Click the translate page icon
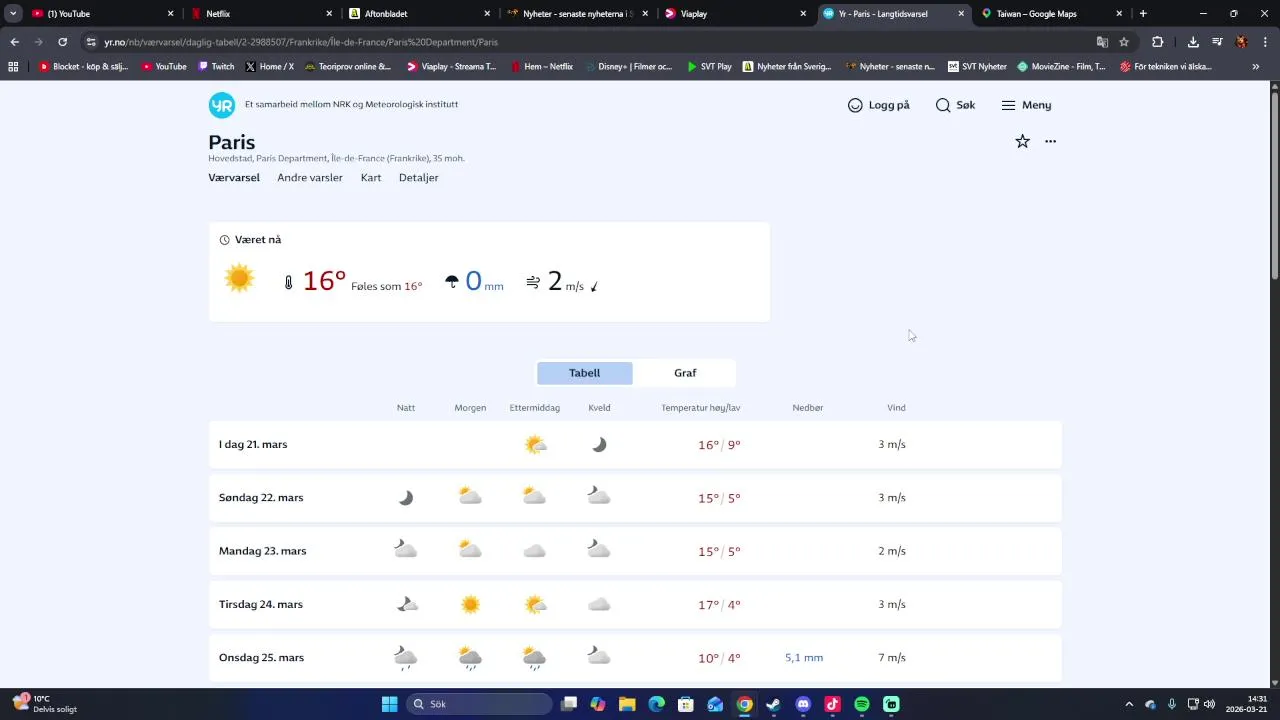 click(1102, 42)
